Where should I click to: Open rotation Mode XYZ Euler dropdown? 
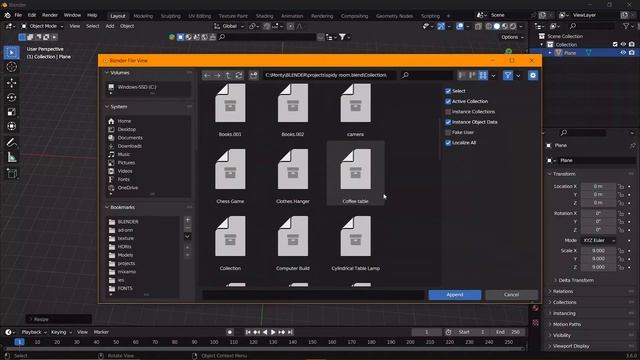click(x=598, y=240)
